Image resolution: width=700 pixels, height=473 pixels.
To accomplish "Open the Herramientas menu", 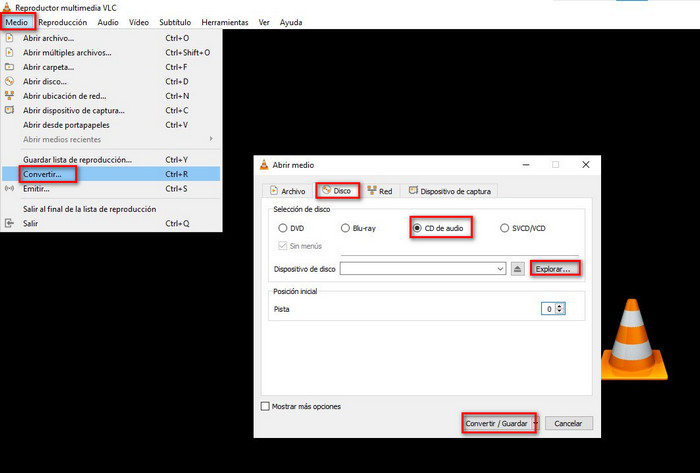I will 225,22.
